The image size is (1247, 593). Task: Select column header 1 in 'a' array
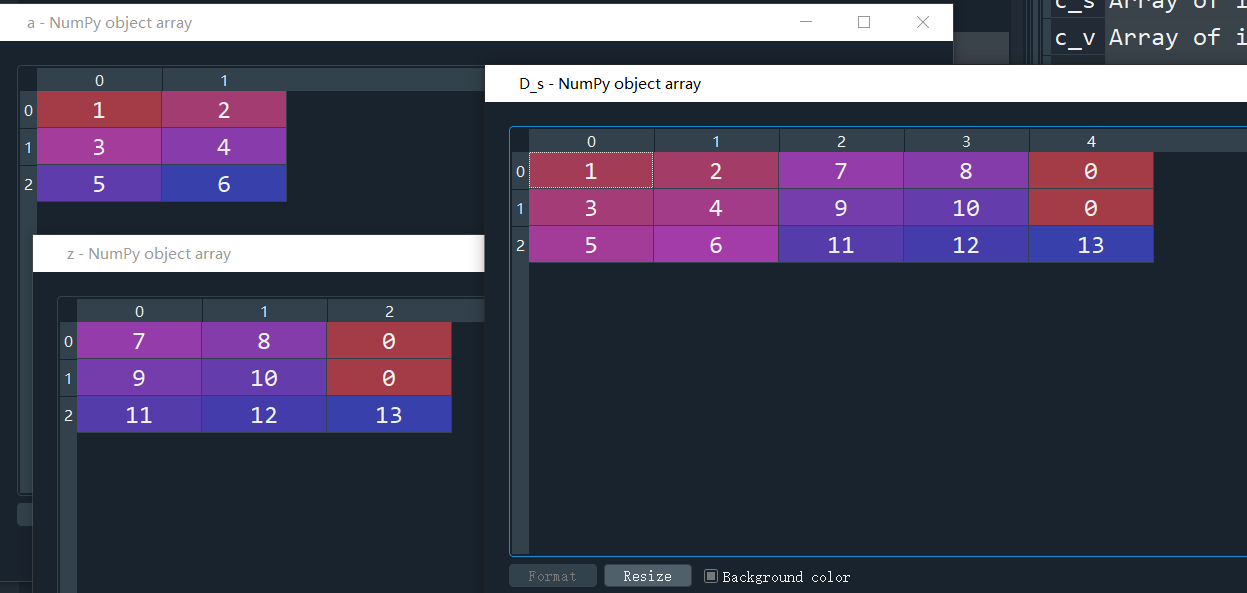(224, 80)
